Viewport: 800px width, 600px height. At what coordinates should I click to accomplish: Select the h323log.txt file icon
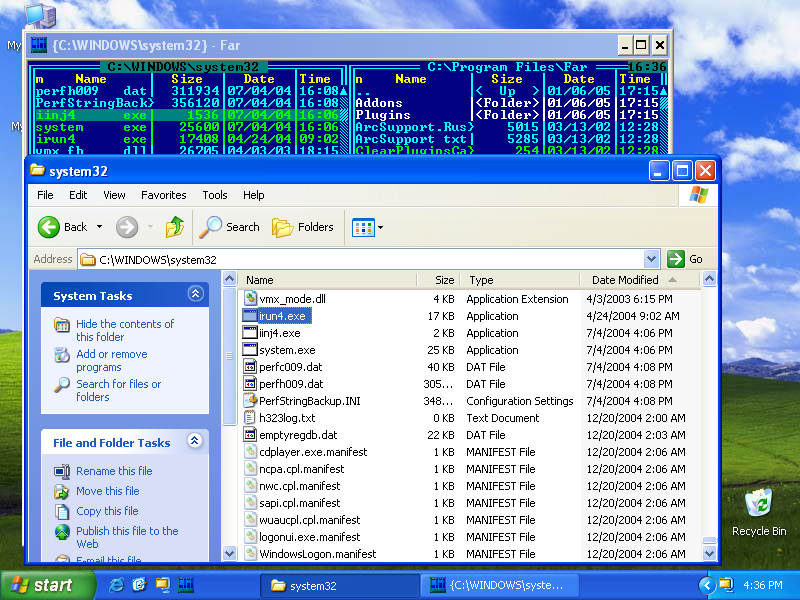250,418
